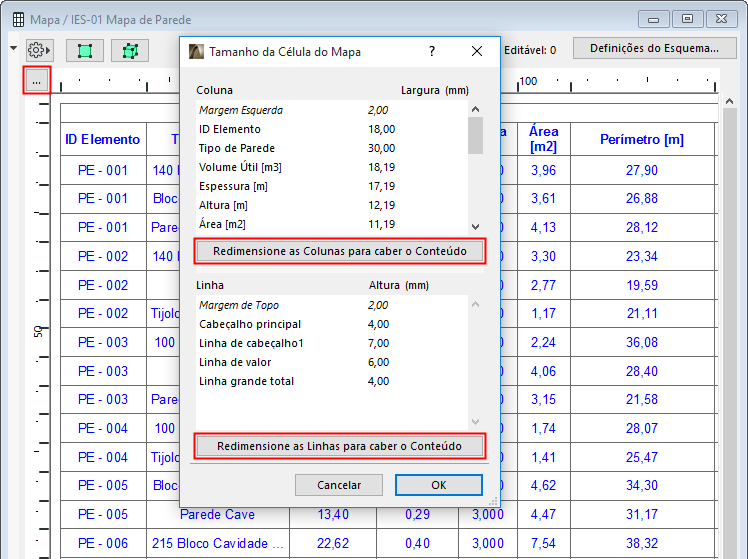Click Redimensione as Colunas para caber button

[x=340, y=251]
